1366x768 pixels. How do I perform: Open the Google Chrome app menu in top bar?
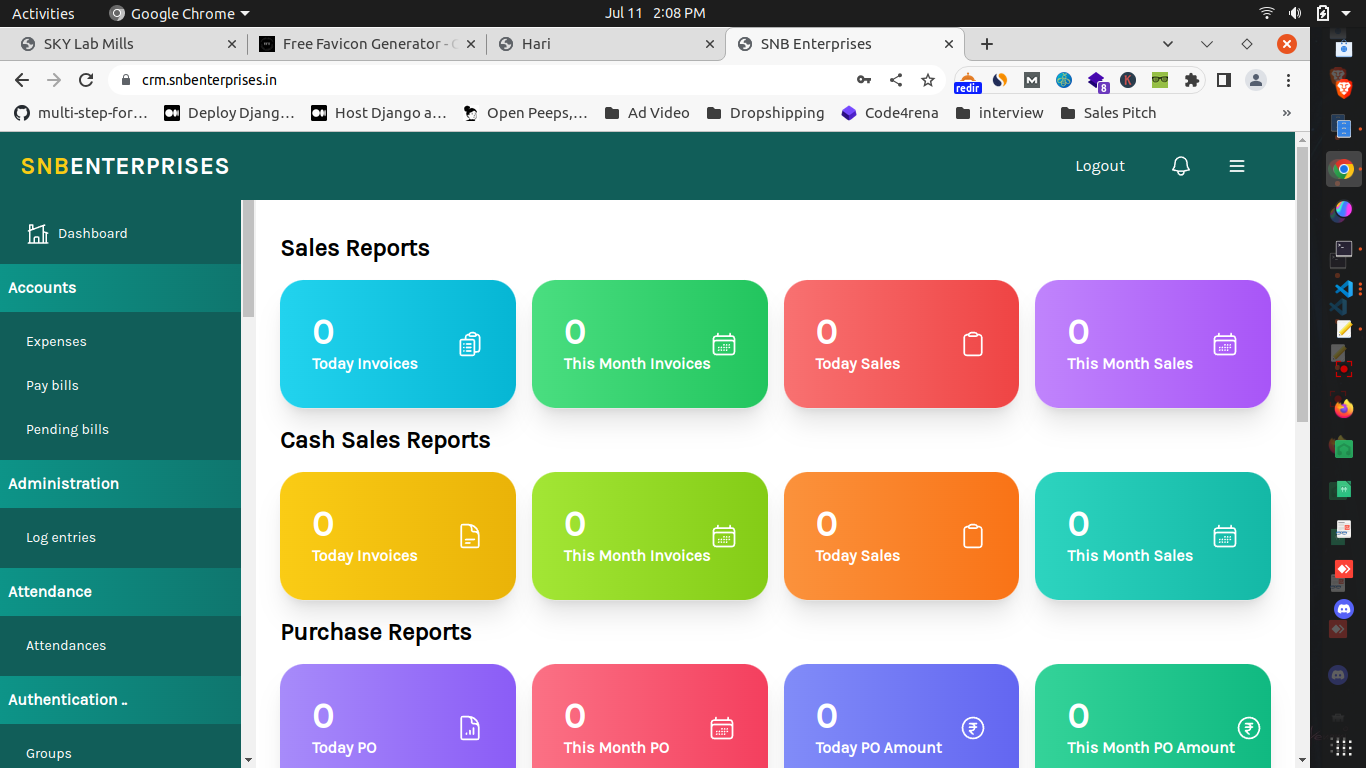pos(179,13)
